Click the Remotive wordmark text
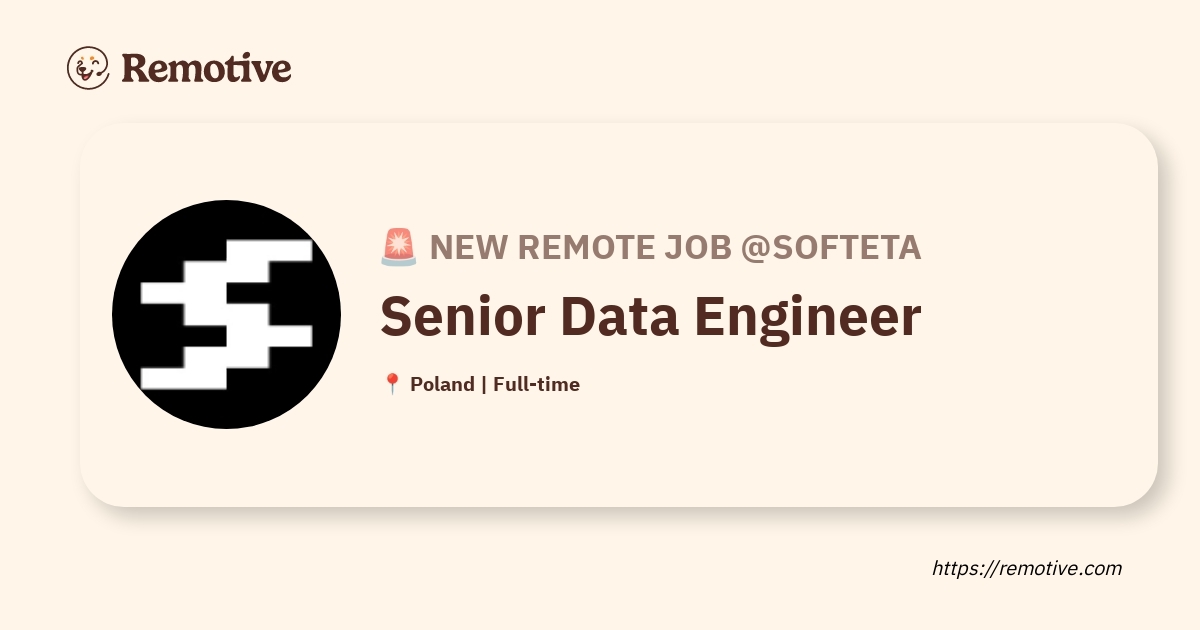1200x630 pixels. pyautogui.click(x=206, y=68)
